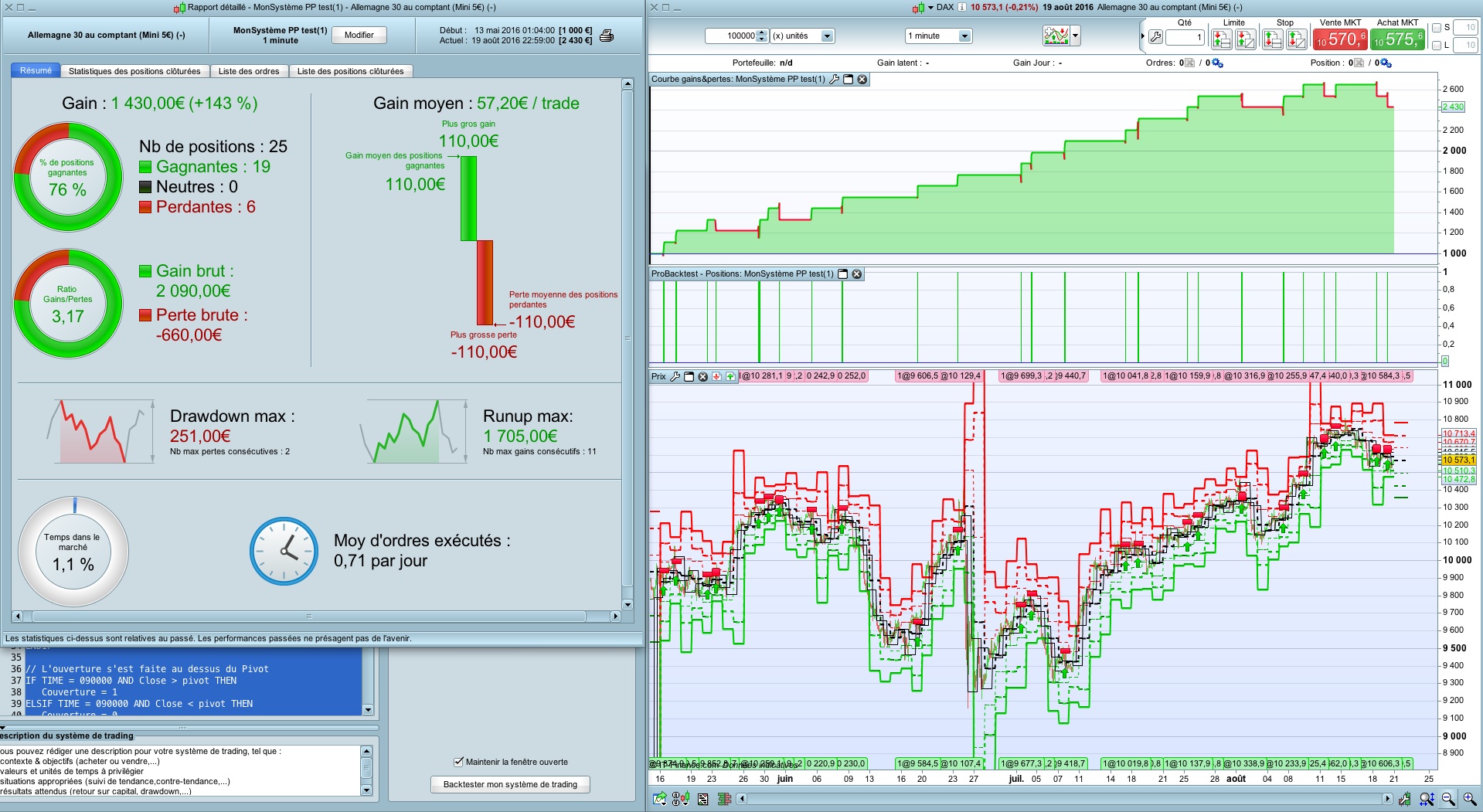Click the Vente MKT sell button
The width and height of the screenshot is (1483, 812).
coord(1340,39)
